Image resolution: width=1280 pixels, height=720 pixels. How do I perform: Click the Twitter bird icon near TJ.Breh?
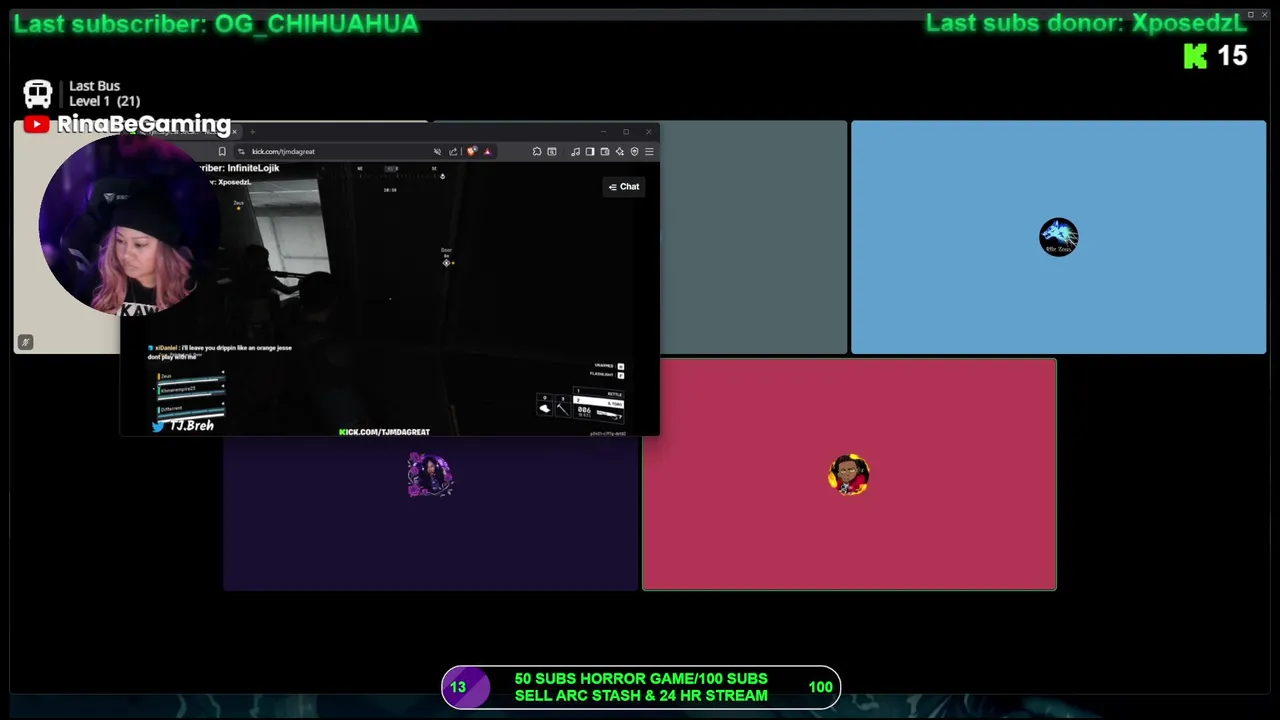point(158,426)
